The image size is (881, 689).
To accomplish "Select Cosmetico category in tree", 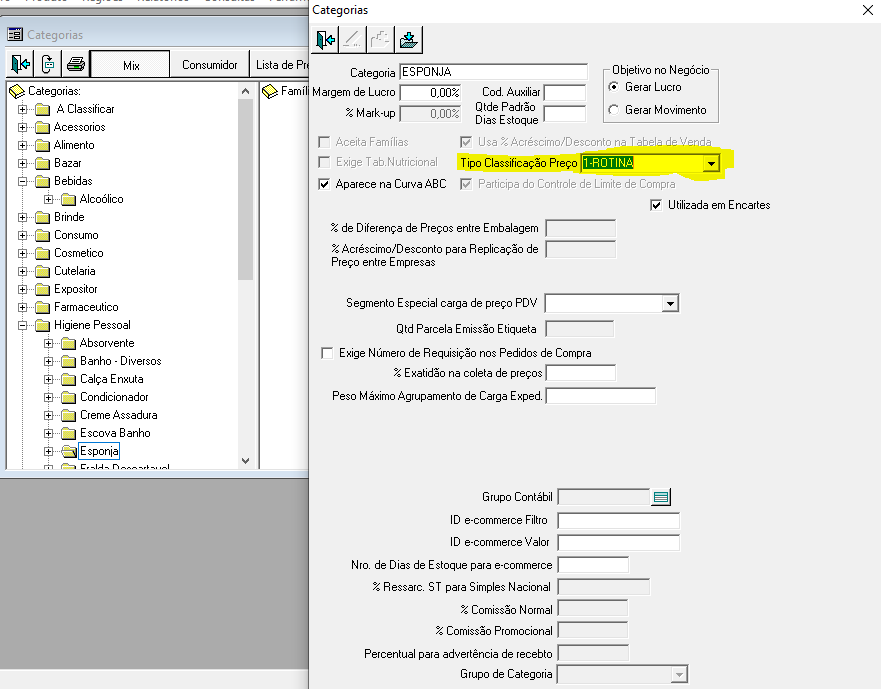I will pyautogui.click(x=79, y=253).
